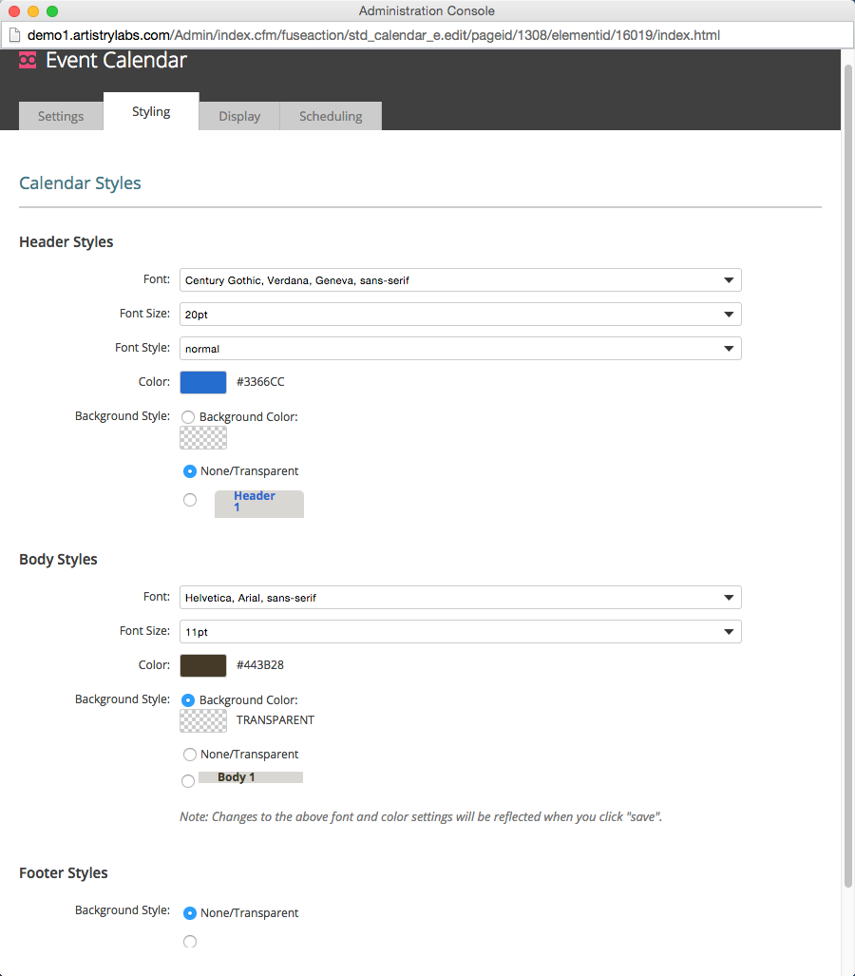The height and width of the screenshot is (976, 855).
Task: Click the #443B28 hex value text
Action: coord(260,665)
